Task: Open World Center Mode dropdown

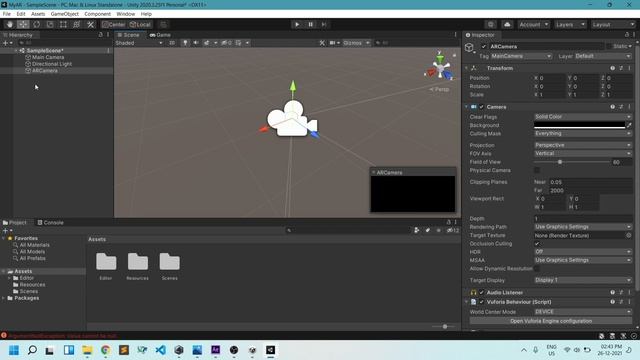Action: (583, 312)
